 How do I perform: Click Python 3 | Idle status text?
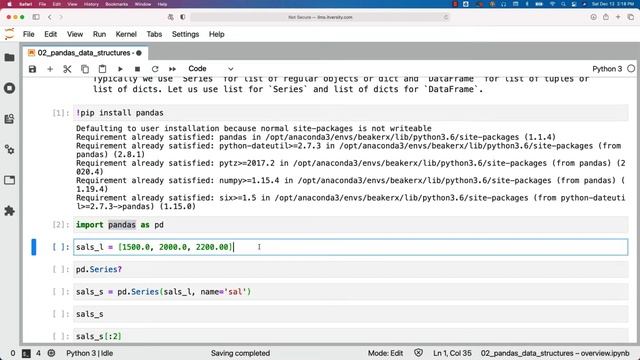coord(89,353)
